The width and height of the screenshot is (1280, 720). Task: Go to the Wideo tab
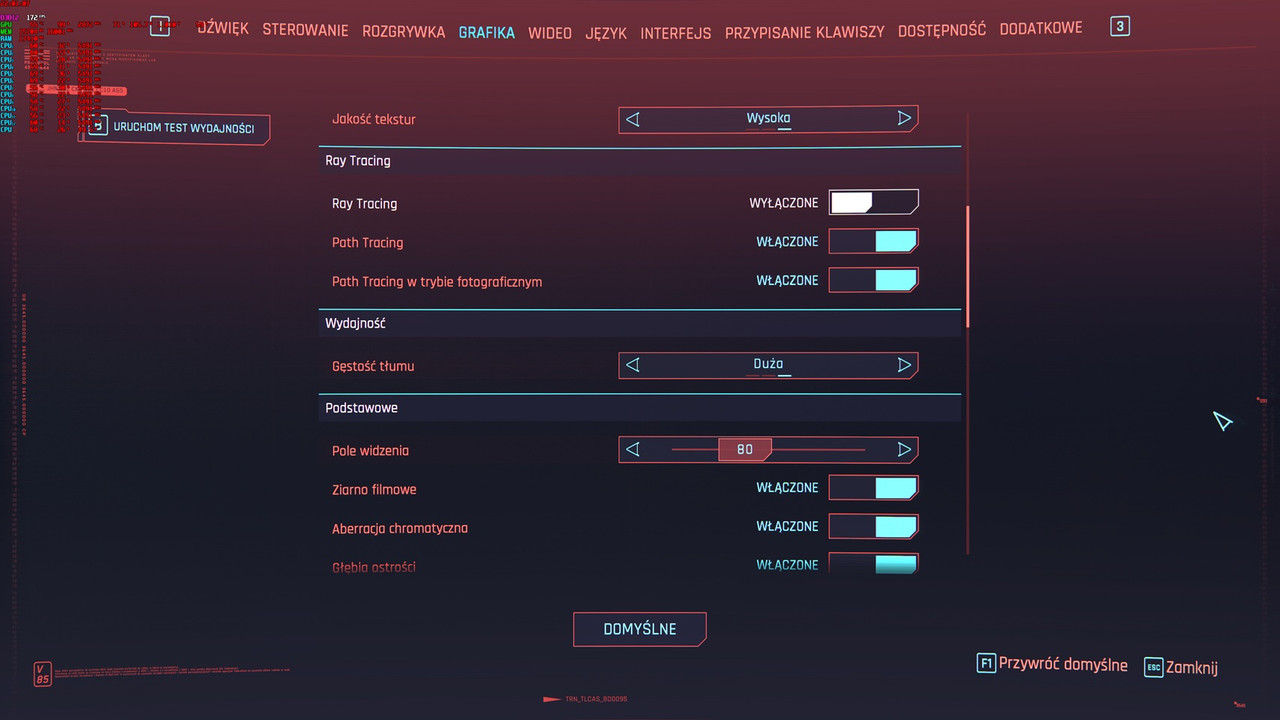[x=550, y=33]
